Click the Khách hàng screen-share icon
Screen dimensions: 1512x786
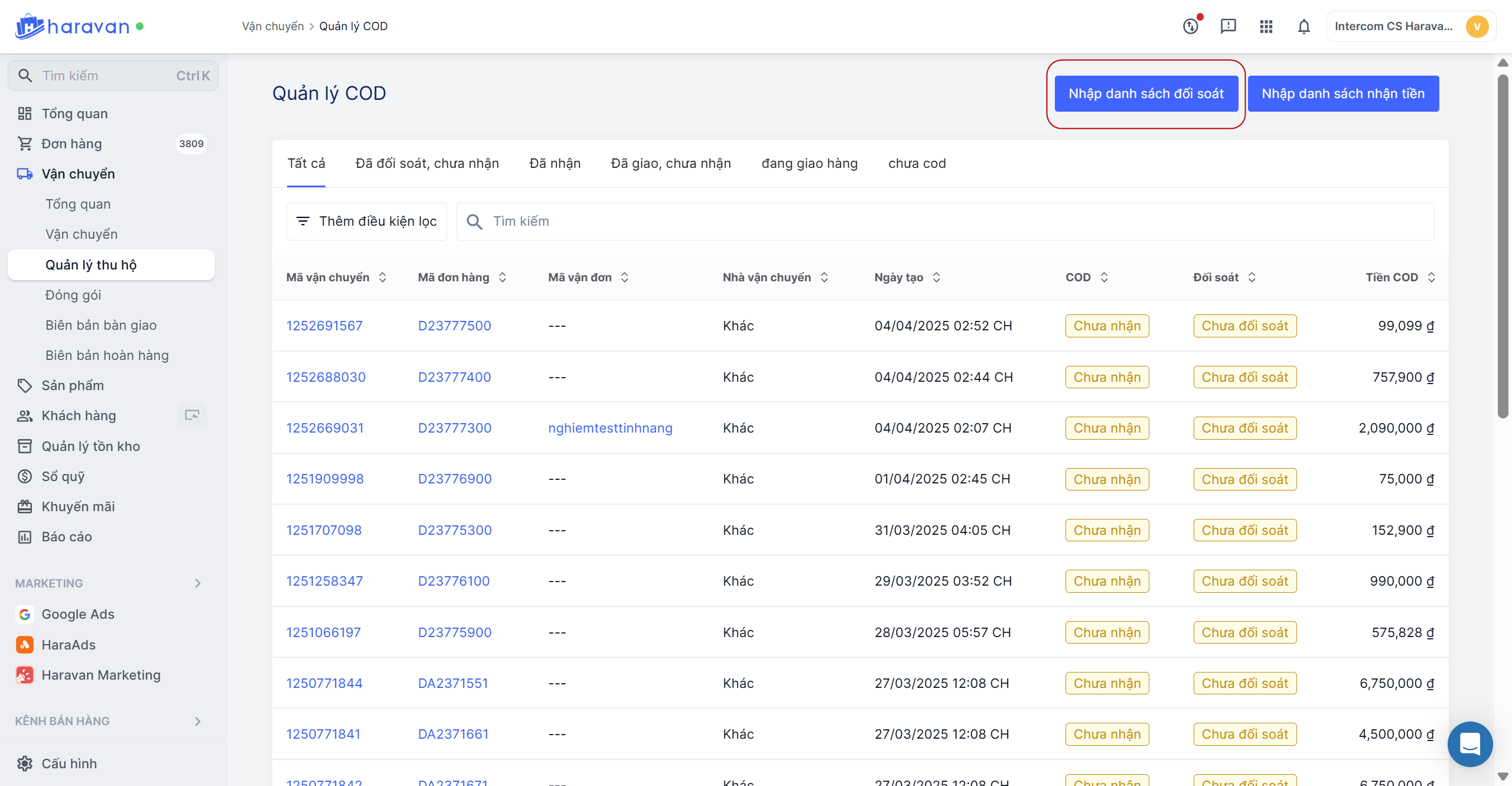click(192, 415)
